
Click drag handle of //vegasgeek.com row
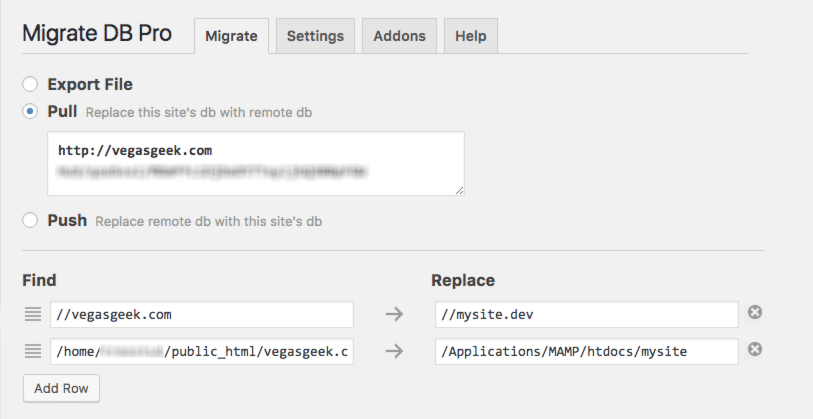[x=33, y=315]
